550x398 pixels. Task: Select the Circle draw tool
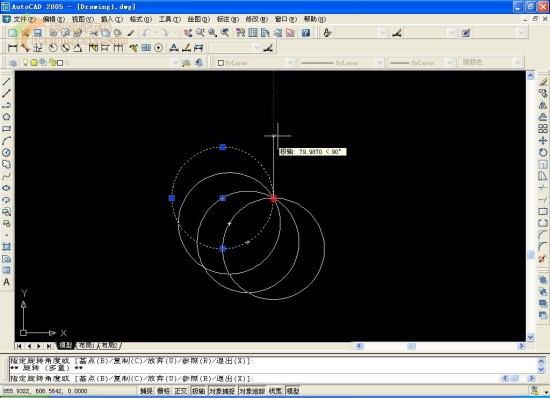pos(6,153)
